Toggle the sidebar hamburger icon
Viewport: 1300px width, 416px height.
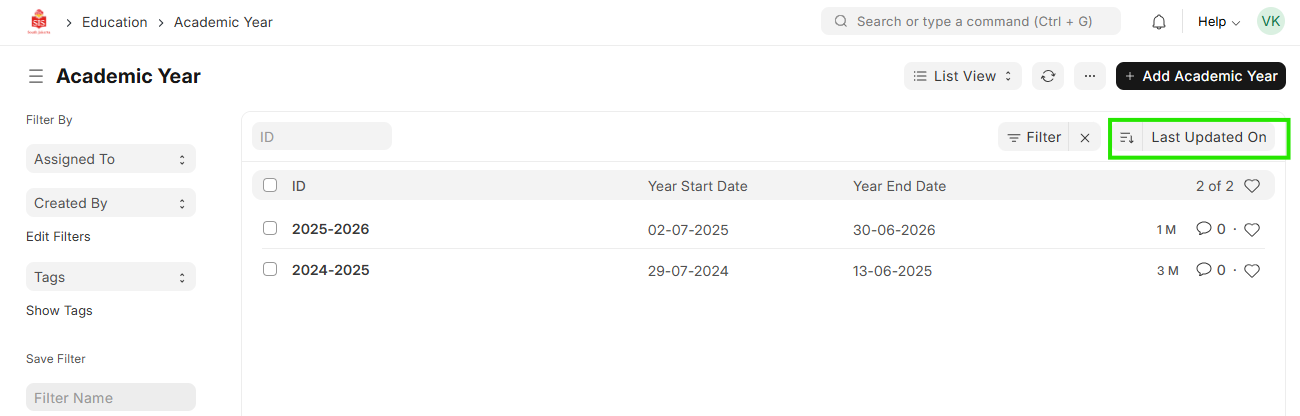click(x=36, y=76)
